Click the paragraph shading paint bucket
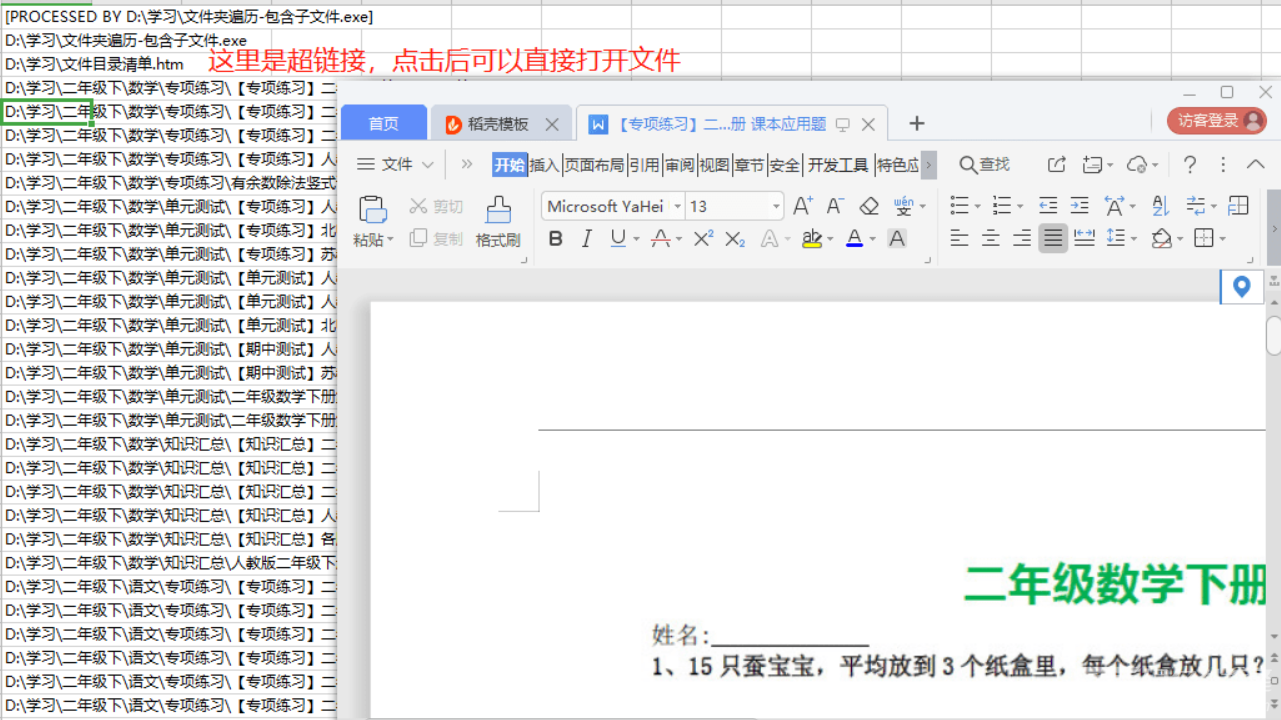This screenshot has width=1281, height=720. click(x=1161, y=238)
